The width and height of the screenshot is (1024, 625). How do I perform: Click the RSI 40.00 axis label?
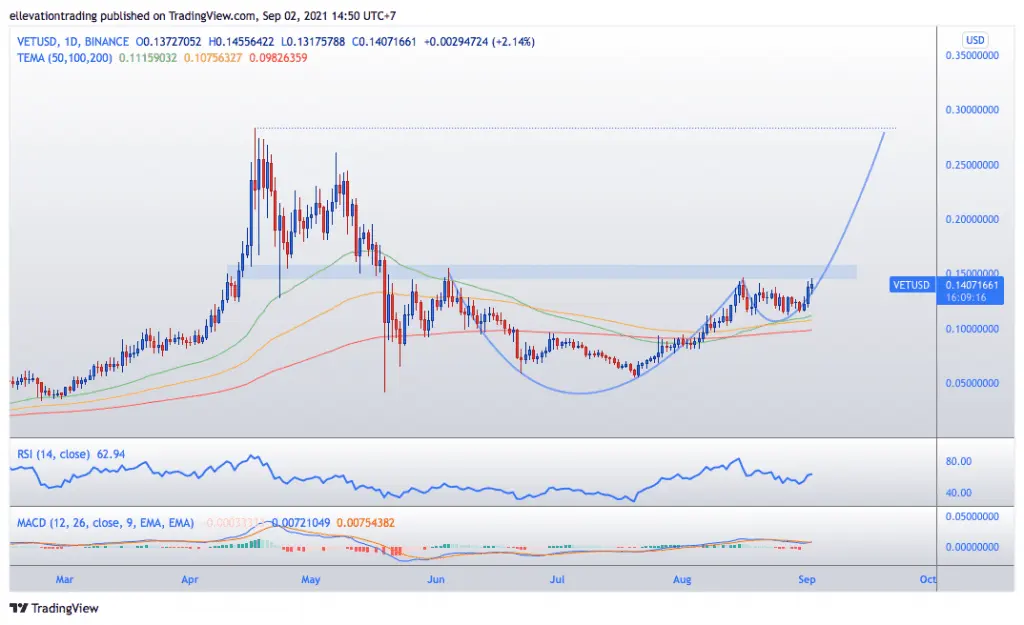(x=959, y=493)
